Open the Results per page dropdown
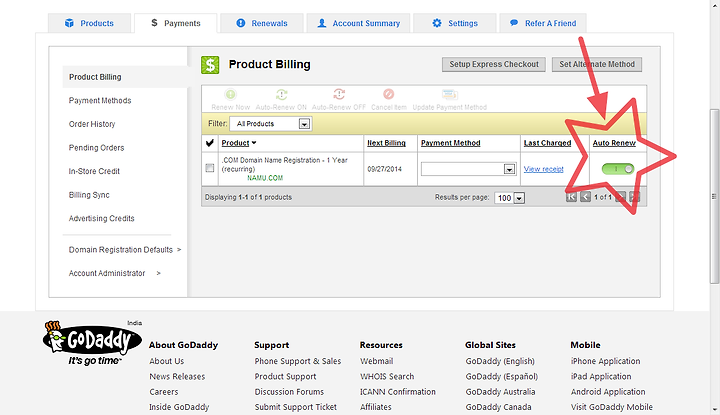720x415 pixels. coord(509,198)
